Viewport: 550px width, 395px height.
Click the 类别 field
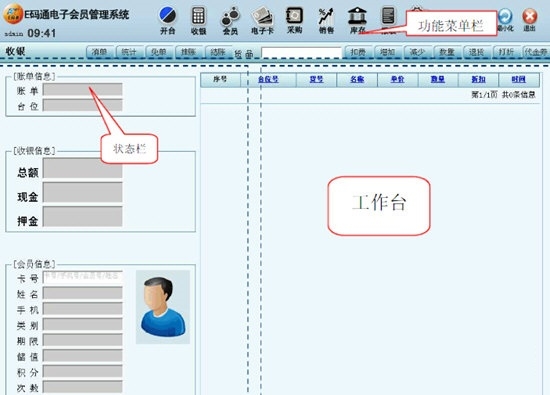tap(82, 324)
